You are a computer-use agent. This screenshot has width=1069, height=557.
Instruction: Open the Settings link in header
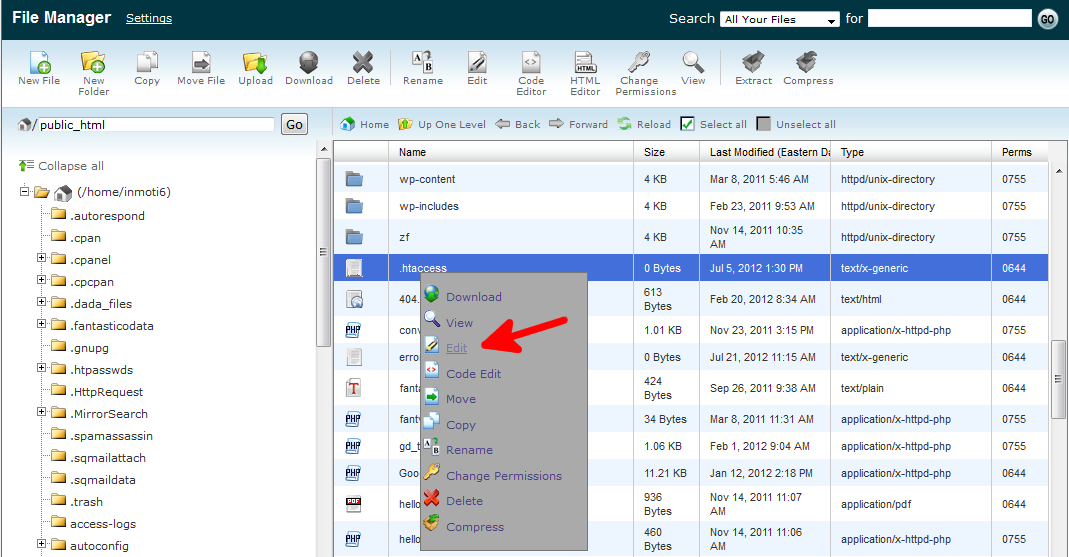click(149, 18)
